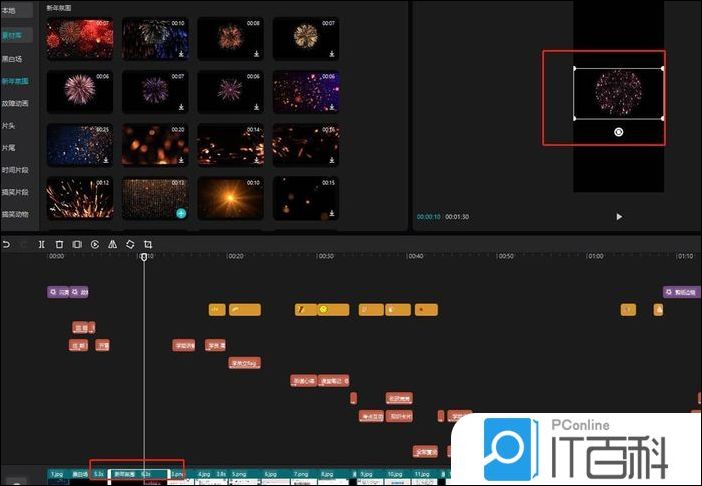Select the split clip tool
The width and height of the screenshot is (702, 486).
[x=41, y=244]
